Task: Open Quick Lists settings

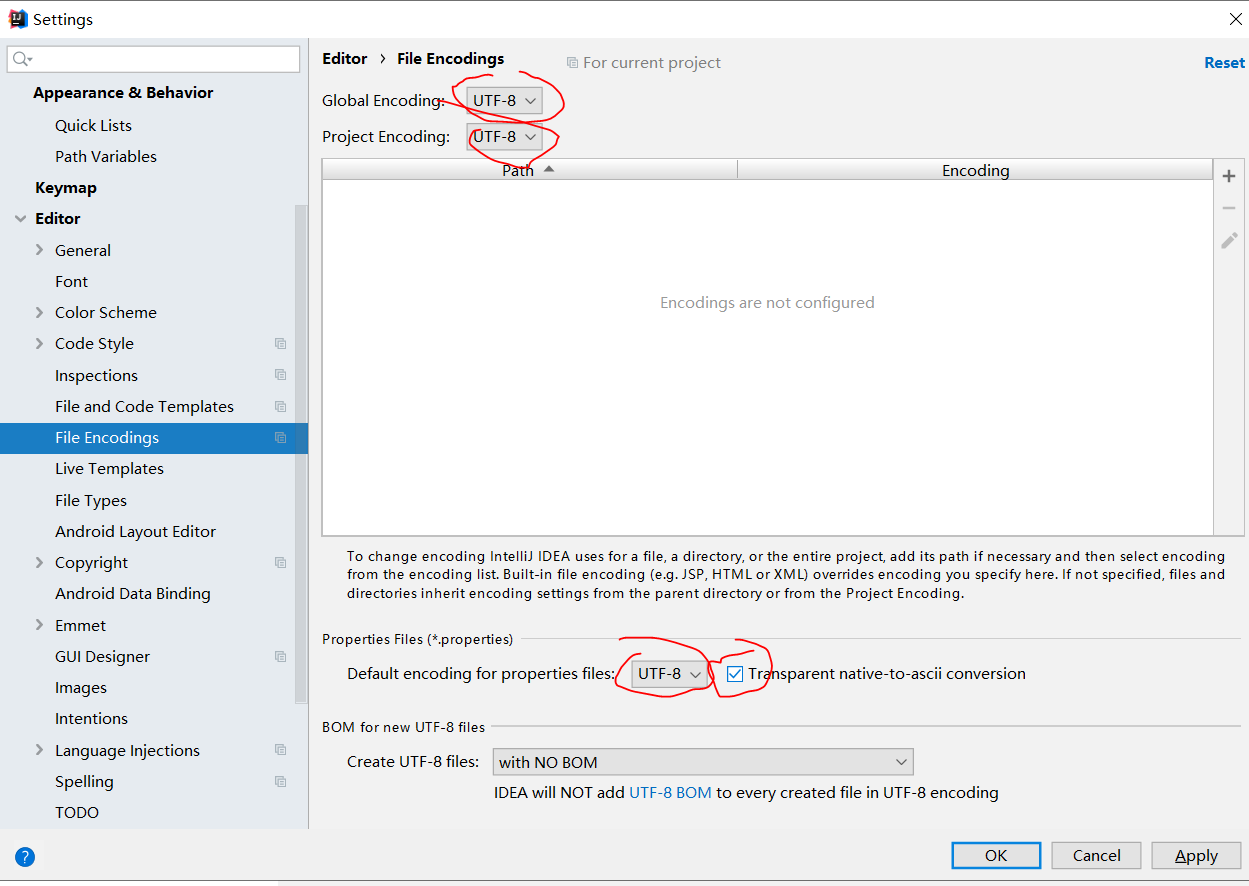Action: pyautogui.click(x=93, y=125)
